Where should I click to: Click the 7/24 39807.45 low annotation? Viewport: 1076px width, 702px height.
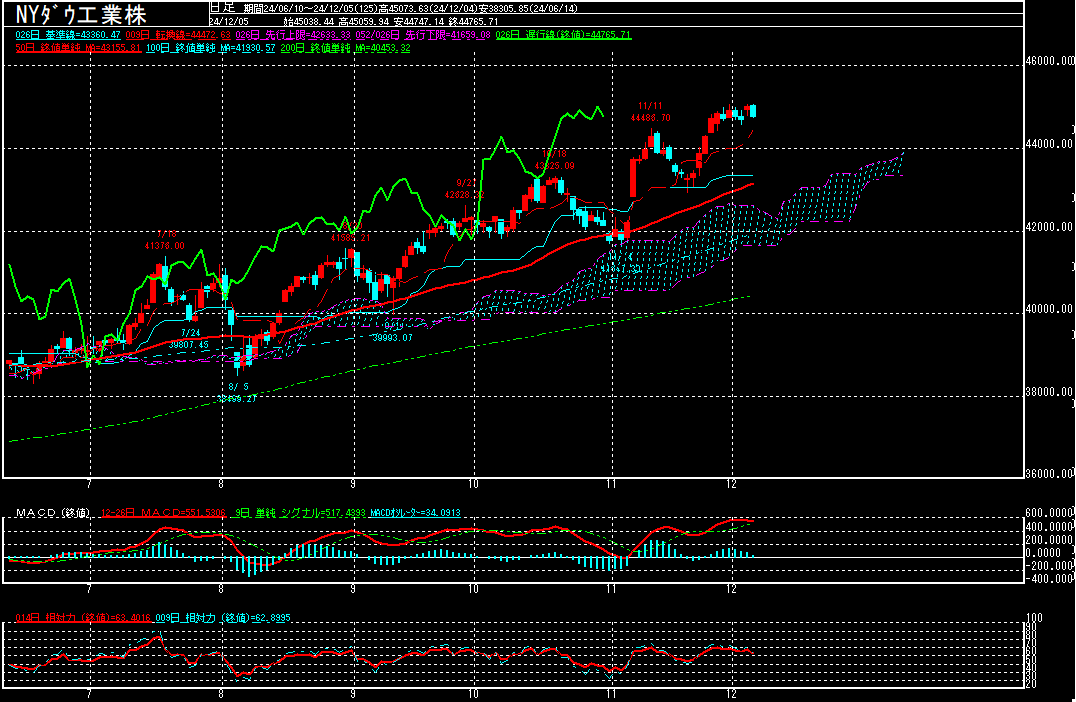(x=189, y=339)
